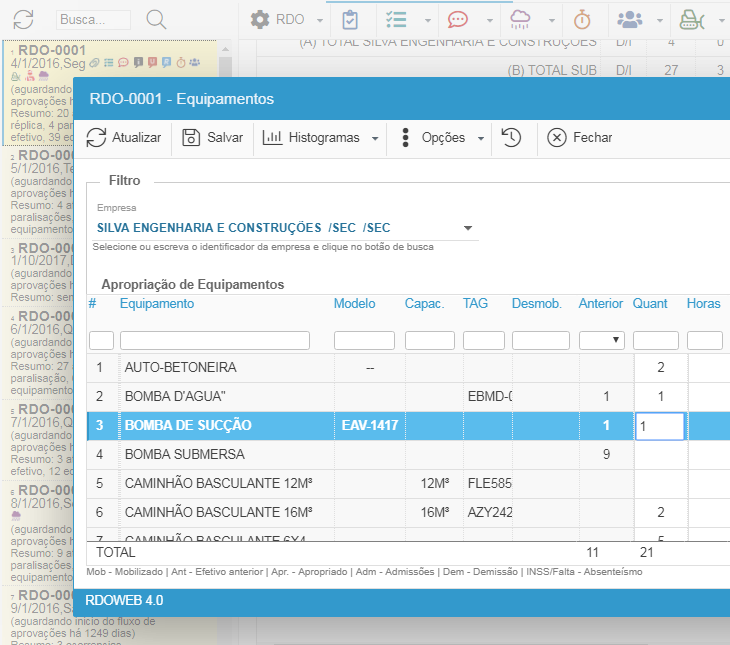Image resolution: width=730 pixels, height=645 pixels.
Task: Open the workforce people group icon
Action: pos(630,19)
